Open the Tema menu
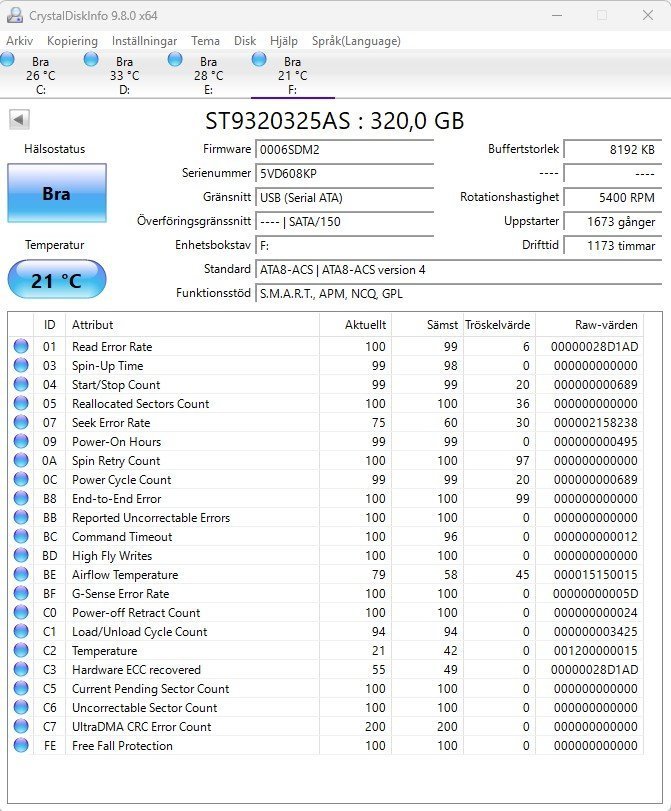 tap(205, 41)
